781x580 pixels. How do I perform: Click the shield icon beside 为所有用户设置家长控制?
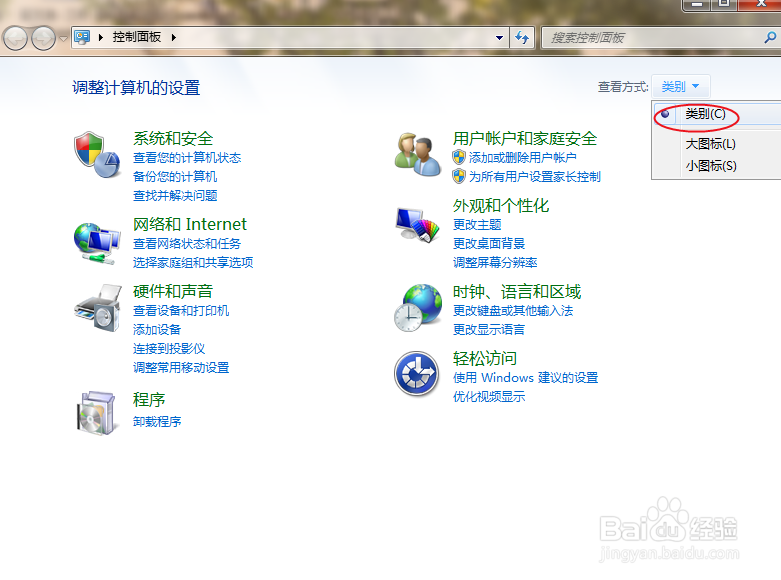click(459, 176)
